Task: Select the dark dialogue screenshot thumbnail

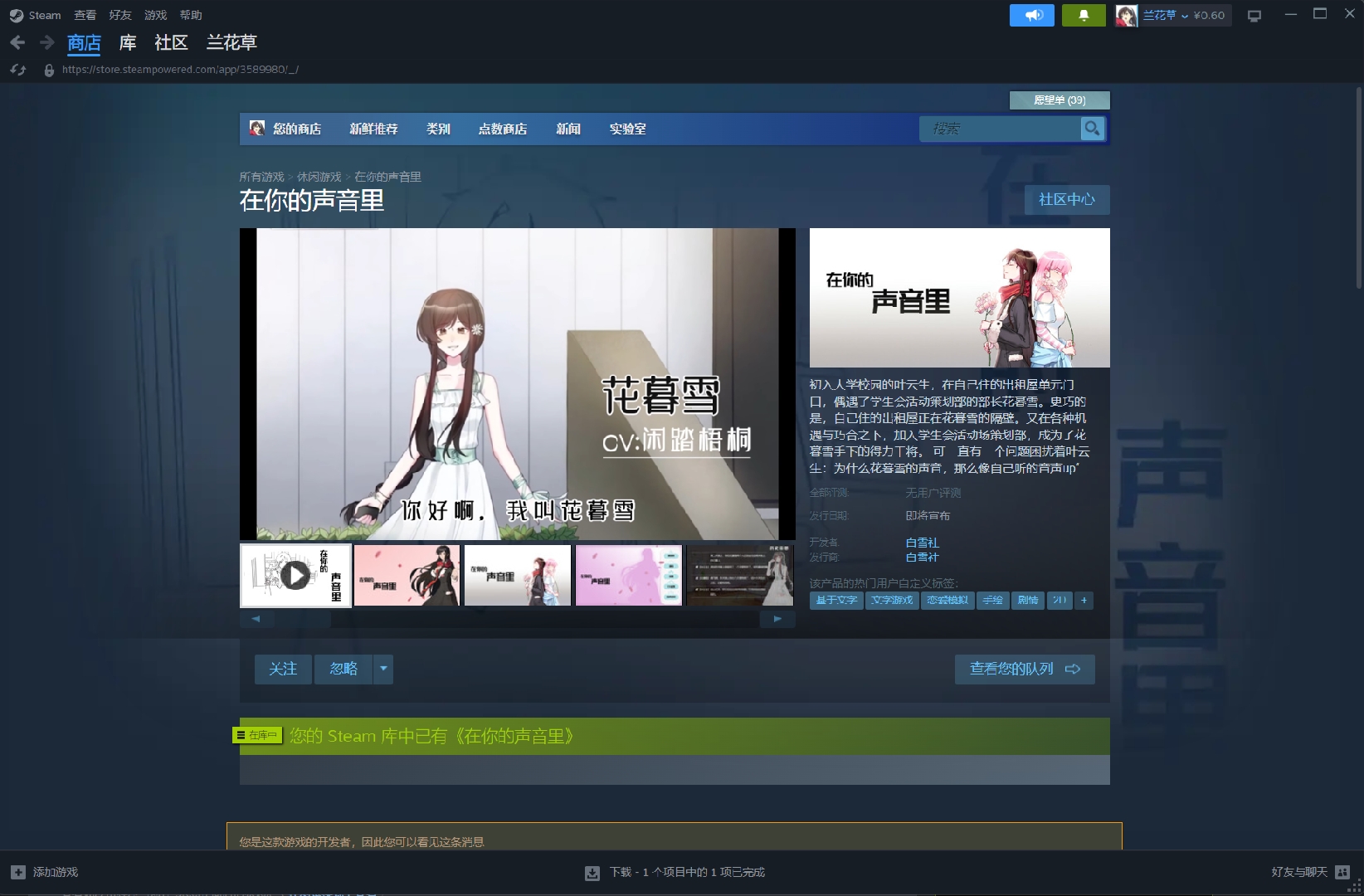Action: [x=740, y=575]
